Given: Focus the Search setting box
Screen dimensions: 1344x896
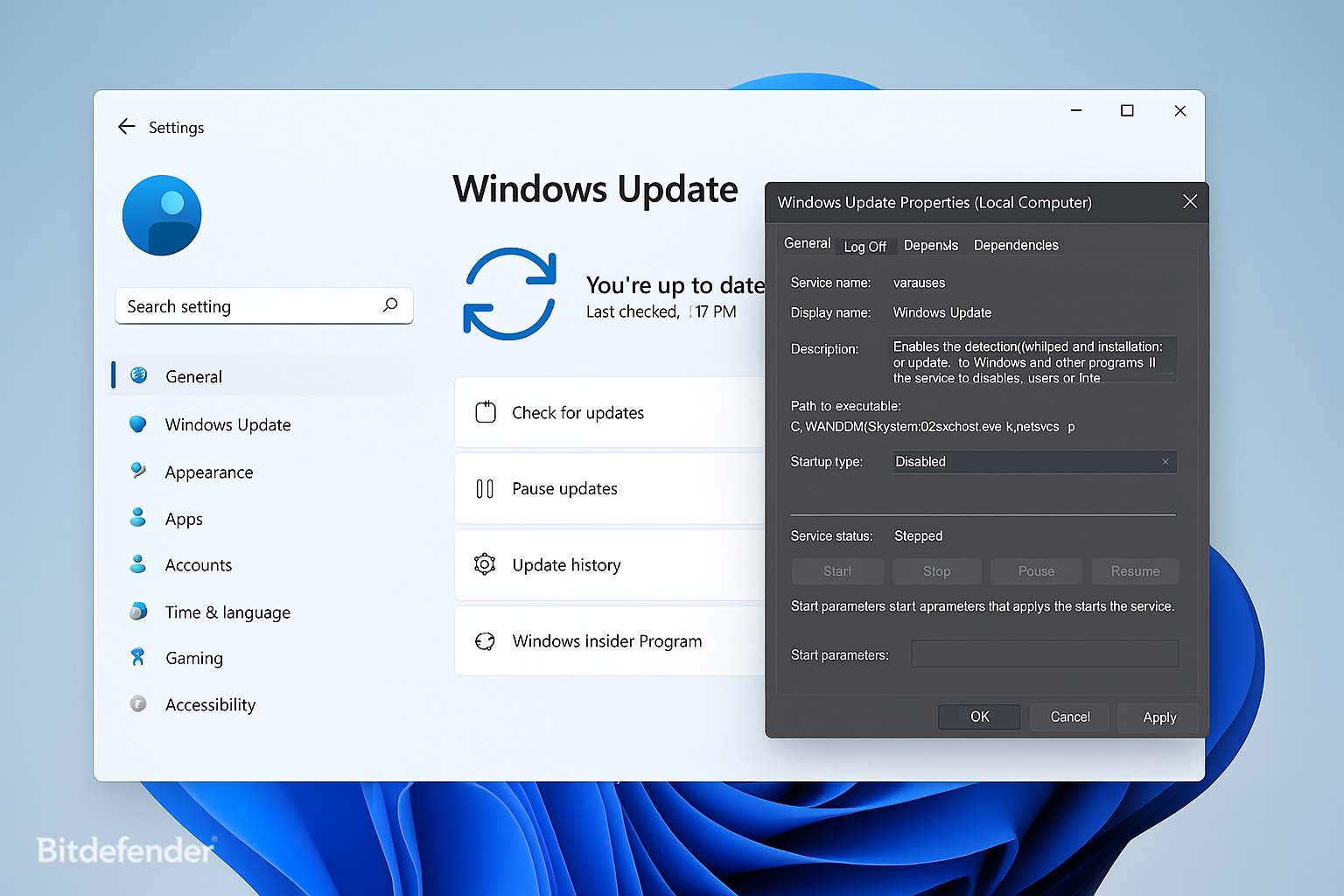Looking at the screenshot, I should click(249, 306).
